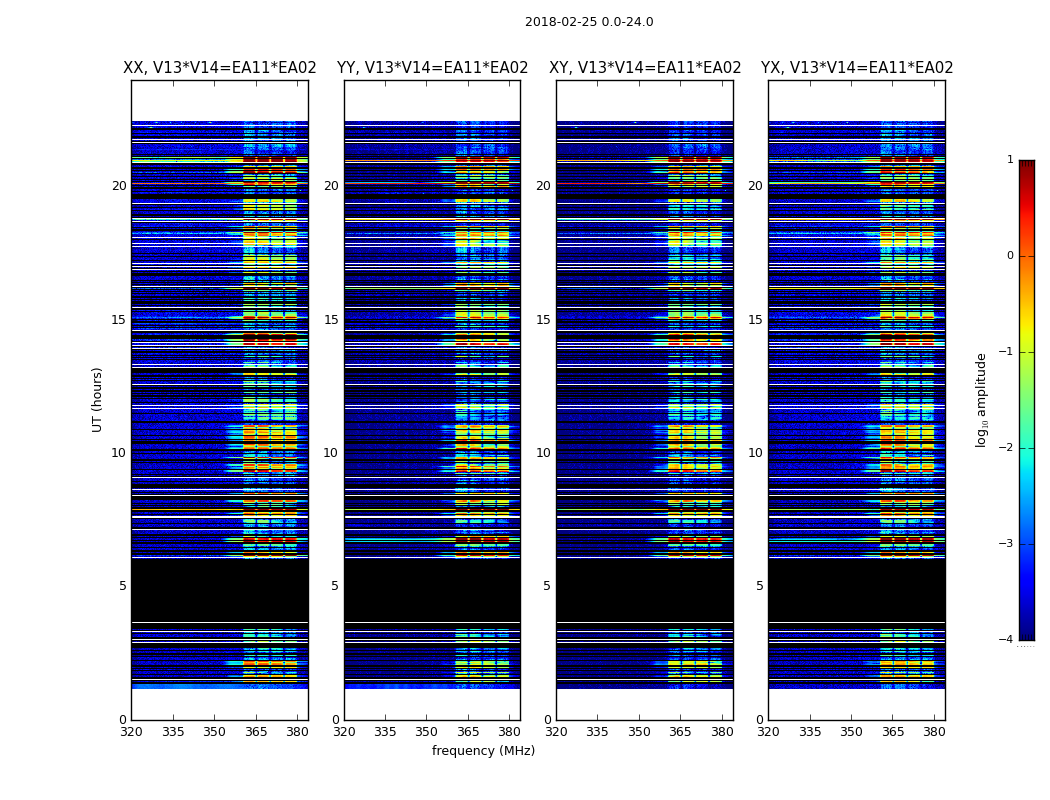
Task: Click the 2018-02-25 0.0-24.0 figure title
Action: coord(589,22)
